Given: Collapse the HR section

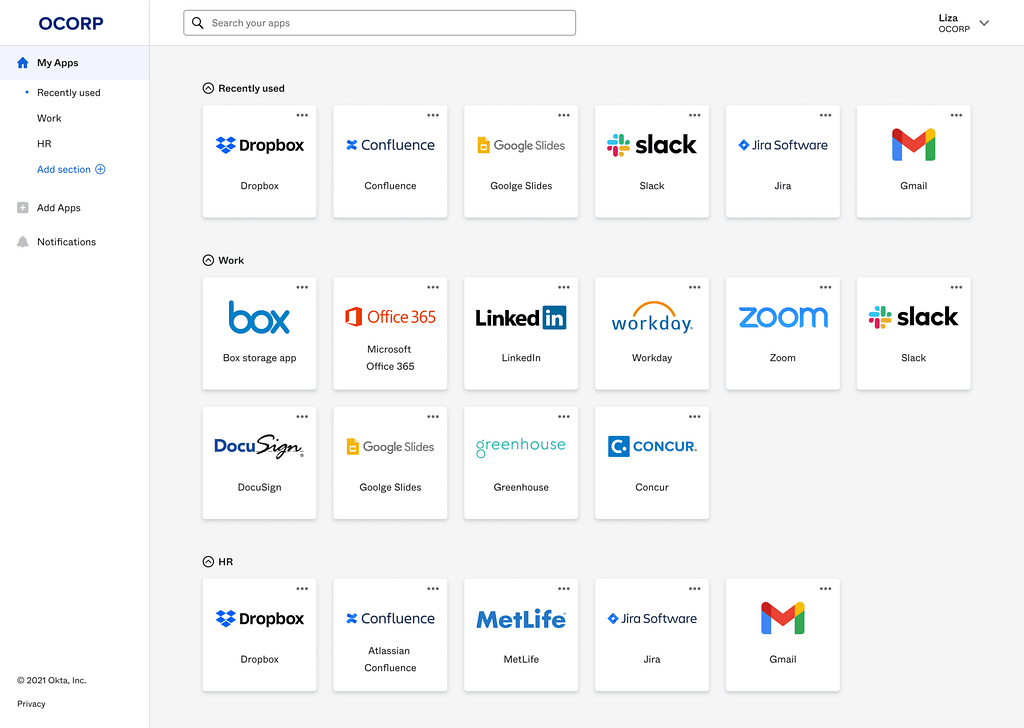Looking at the screenshot, I should point(208,562).
